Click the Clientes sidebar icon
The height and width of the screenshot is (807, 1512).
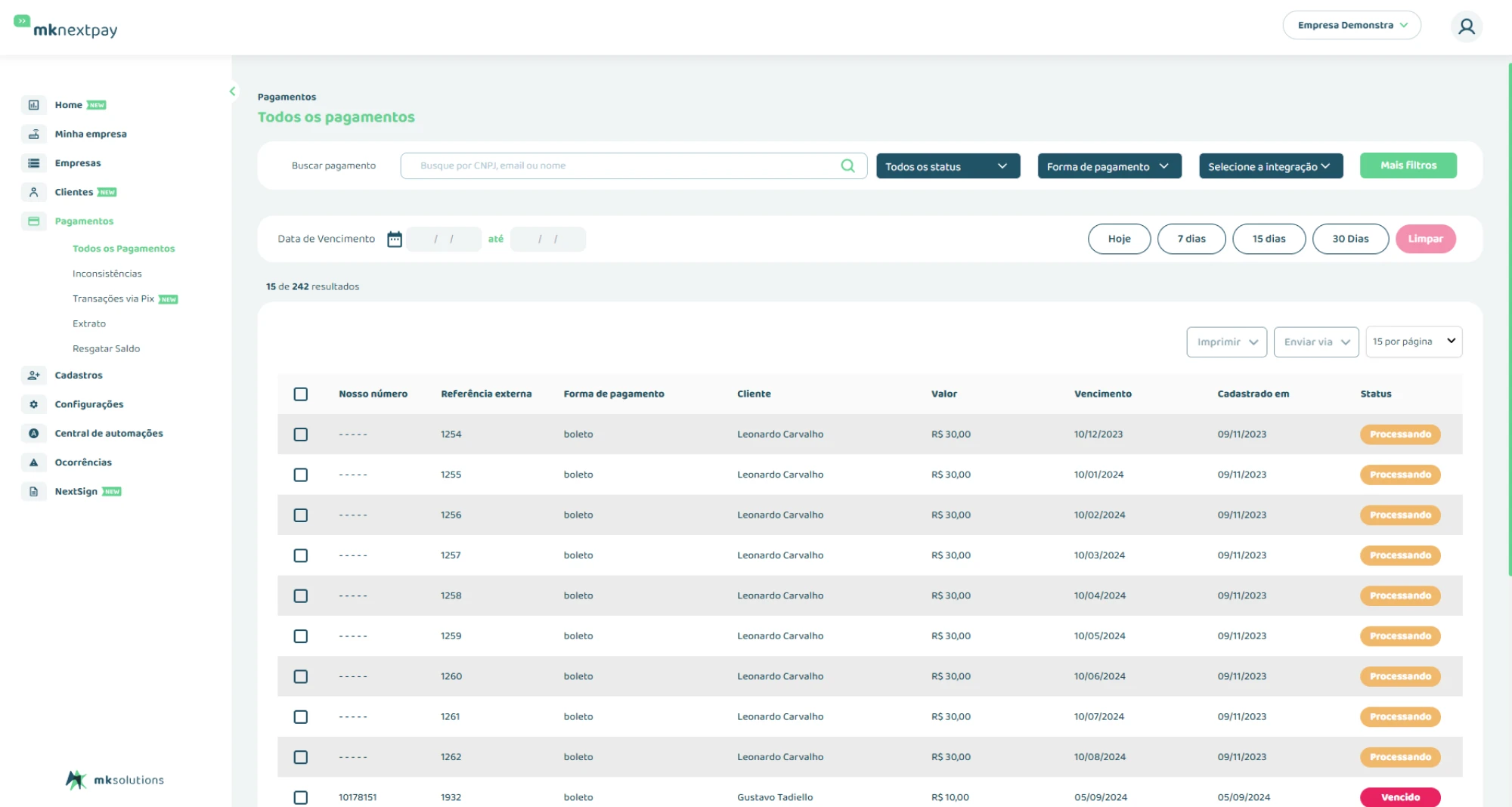coord(33,192)
